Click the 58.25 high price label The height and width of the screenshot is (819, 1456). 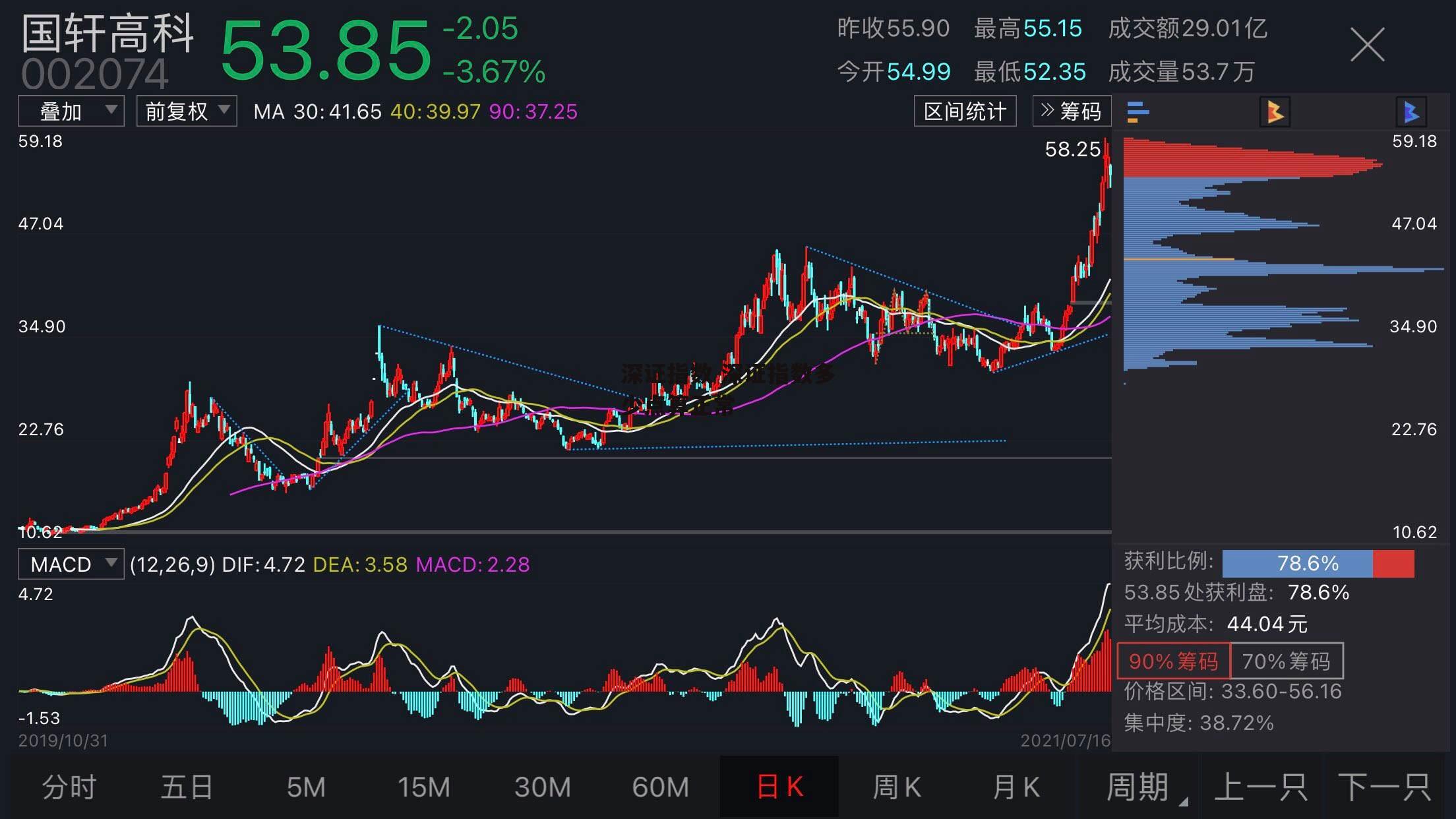pyautogui.click(x=1073, y=149)
